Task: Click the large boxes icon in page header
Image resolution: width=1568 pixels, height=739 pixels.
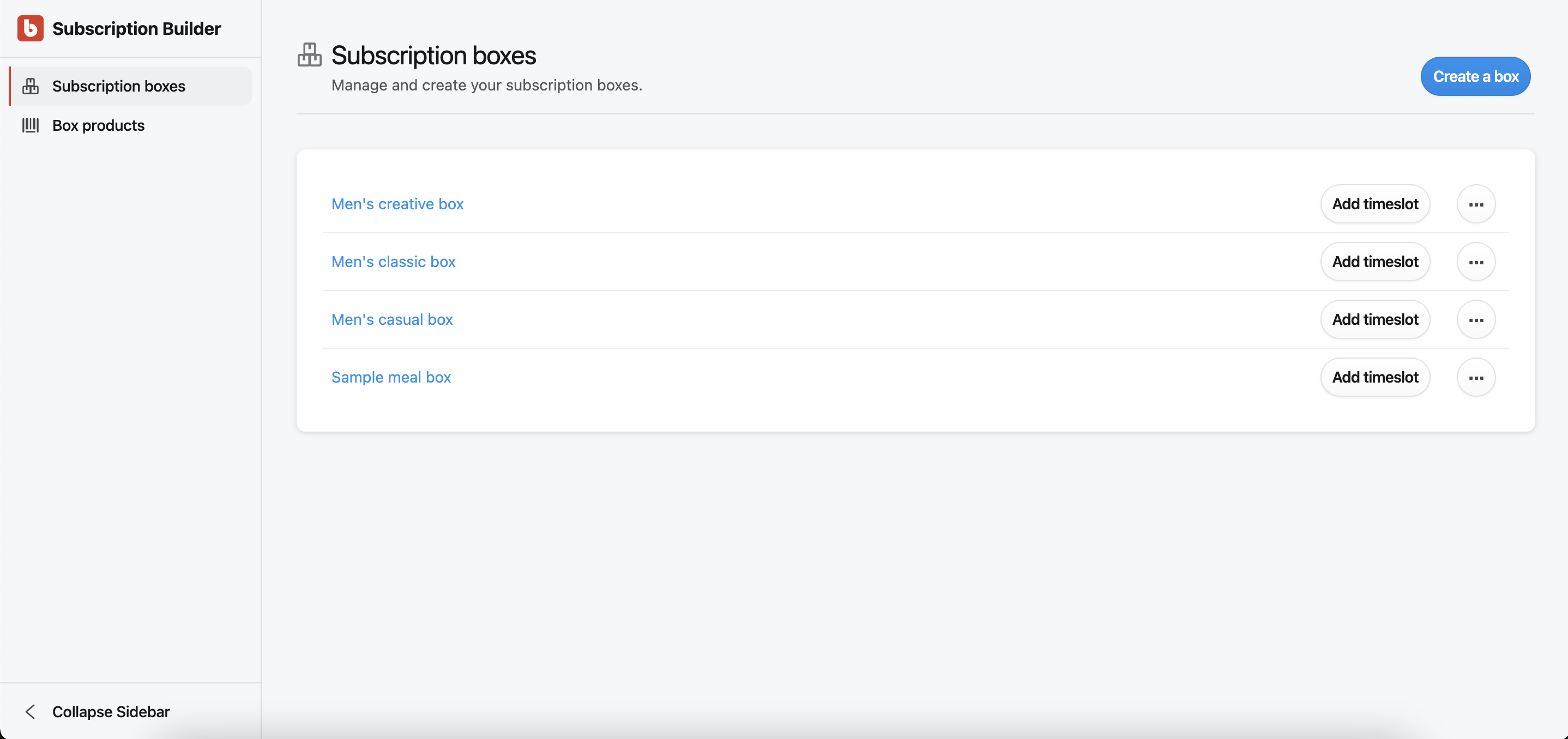Action: 309,56
